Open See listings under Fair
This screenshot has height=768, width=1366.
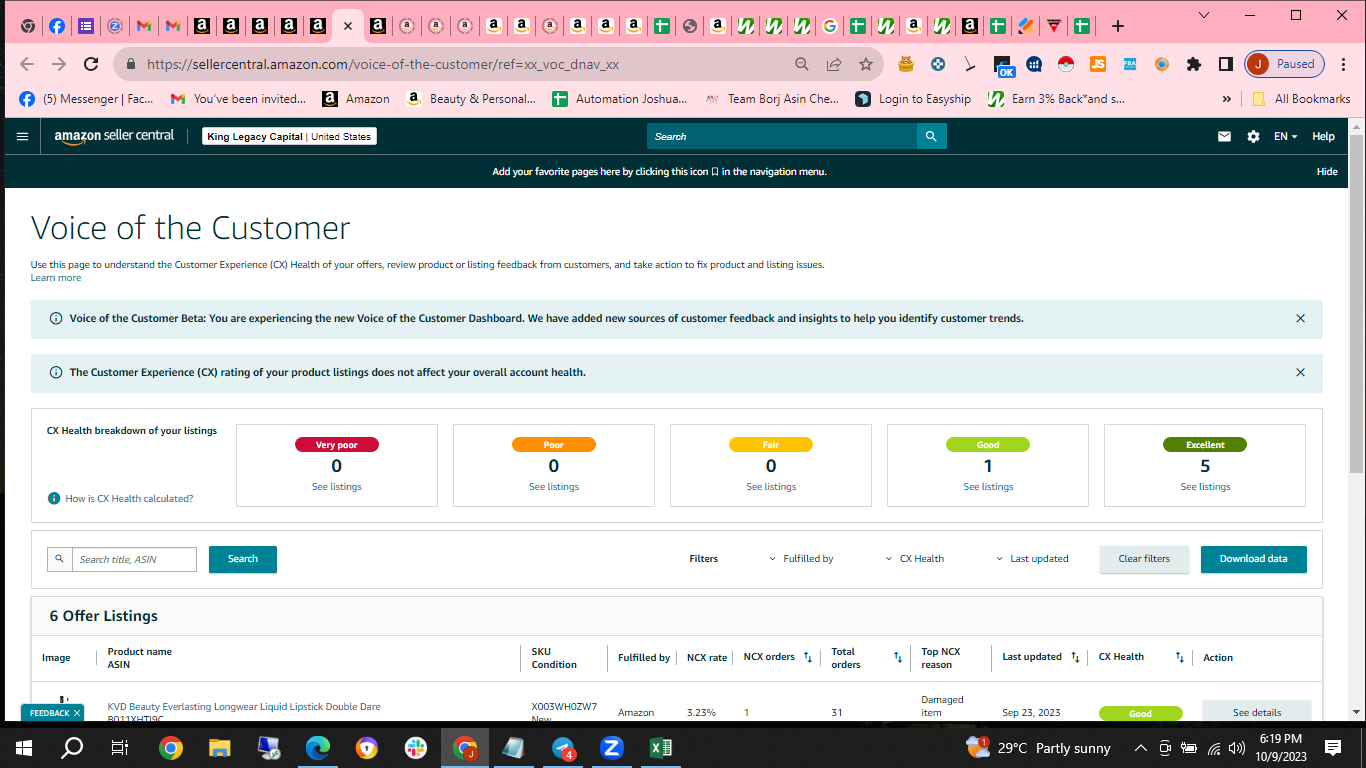[x=771, y=487]
